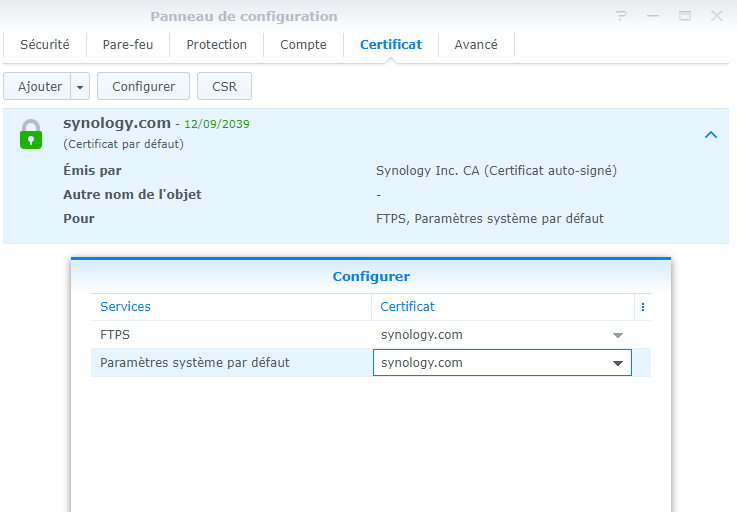Minimize the Panneau de configuration window
The image size is (737, 512).
tap(653, 16)
